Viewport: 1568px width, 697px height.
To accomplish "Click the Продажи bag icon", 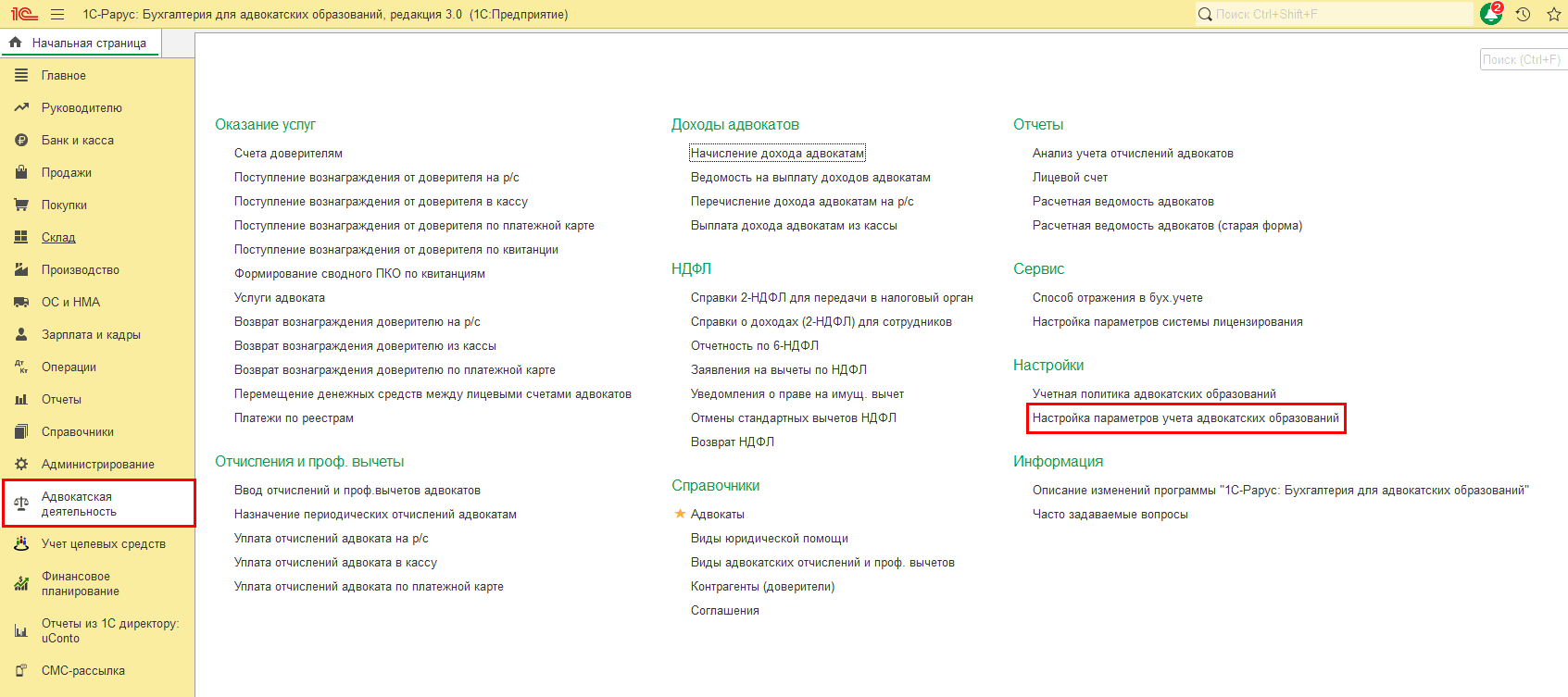I will point(21,172).
